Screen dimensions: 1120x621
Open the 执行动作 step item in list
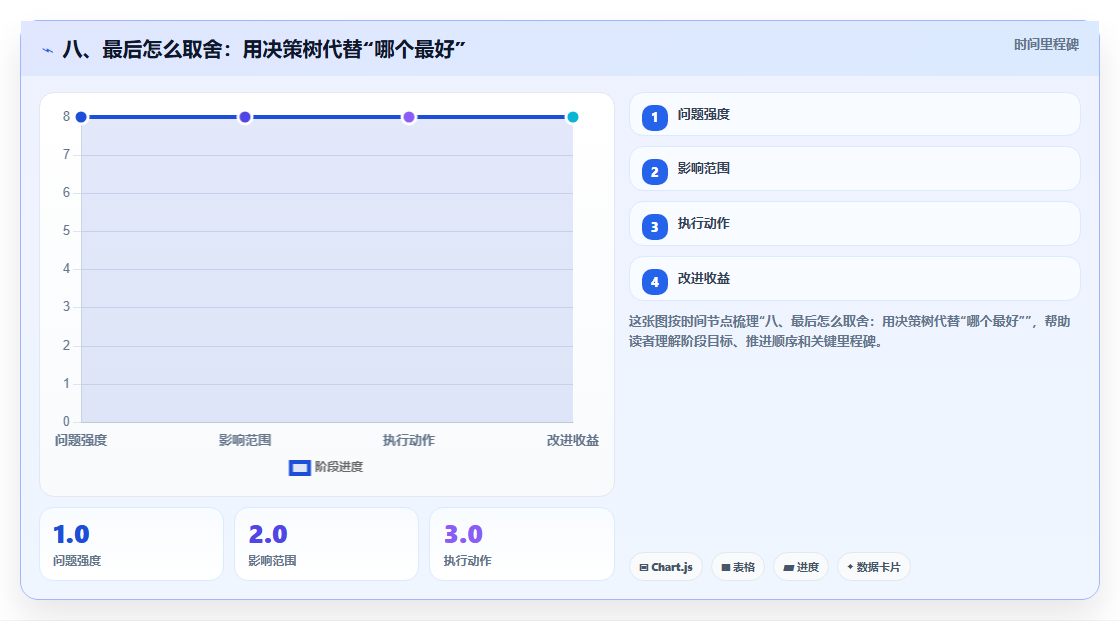click(x=854, y=224)
